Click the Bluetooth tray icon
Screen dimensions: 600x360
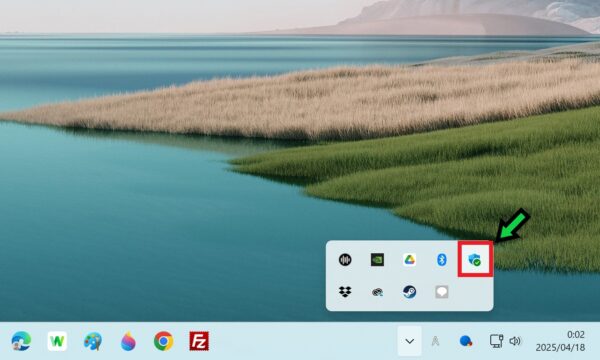pos(442,260)
